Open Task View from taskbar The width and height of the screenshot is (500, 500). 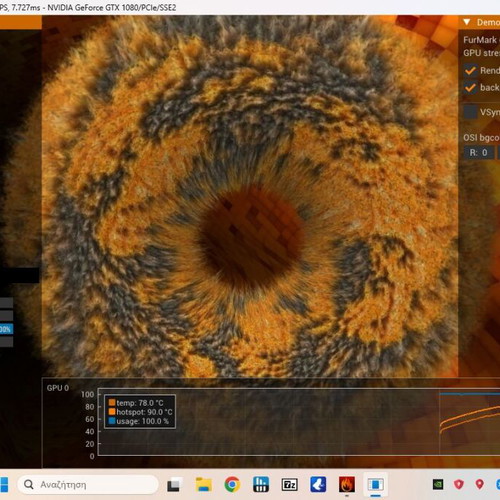point(174,484)
